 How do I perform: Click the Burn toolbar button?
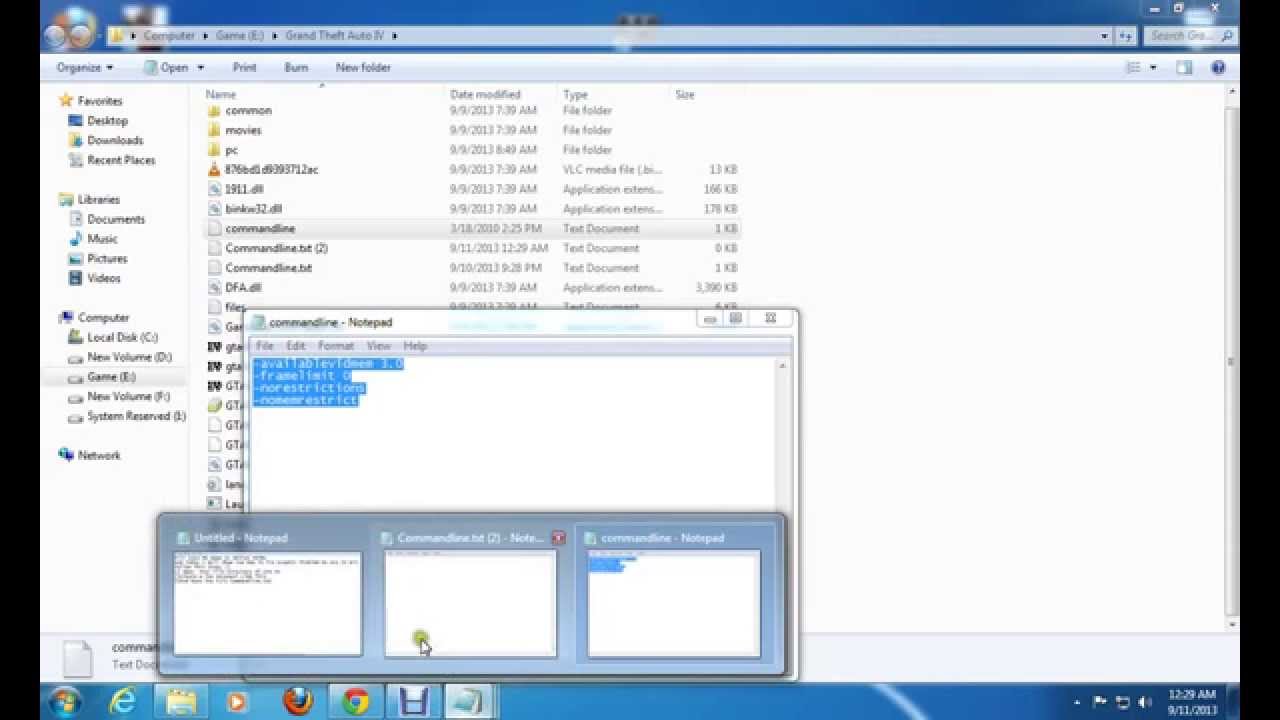tap(296, 67)
